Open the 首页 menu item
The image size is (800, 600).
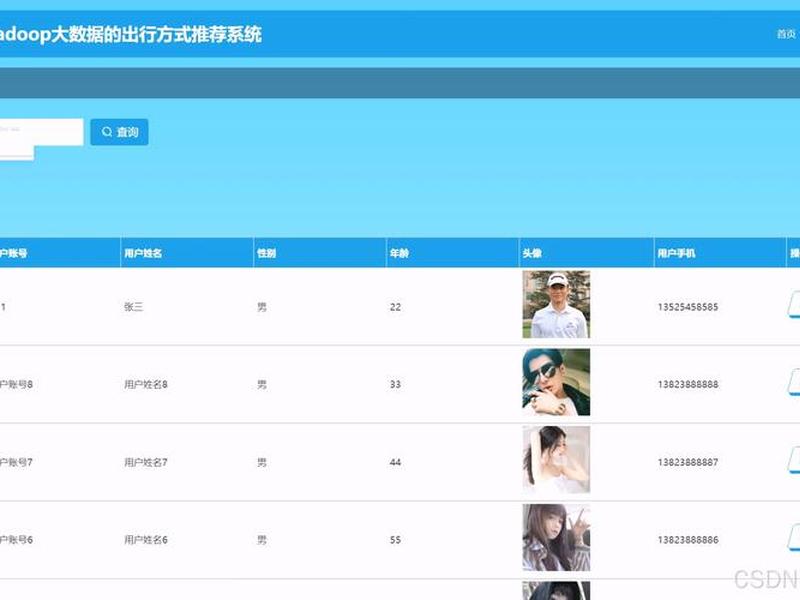(786, 34)
